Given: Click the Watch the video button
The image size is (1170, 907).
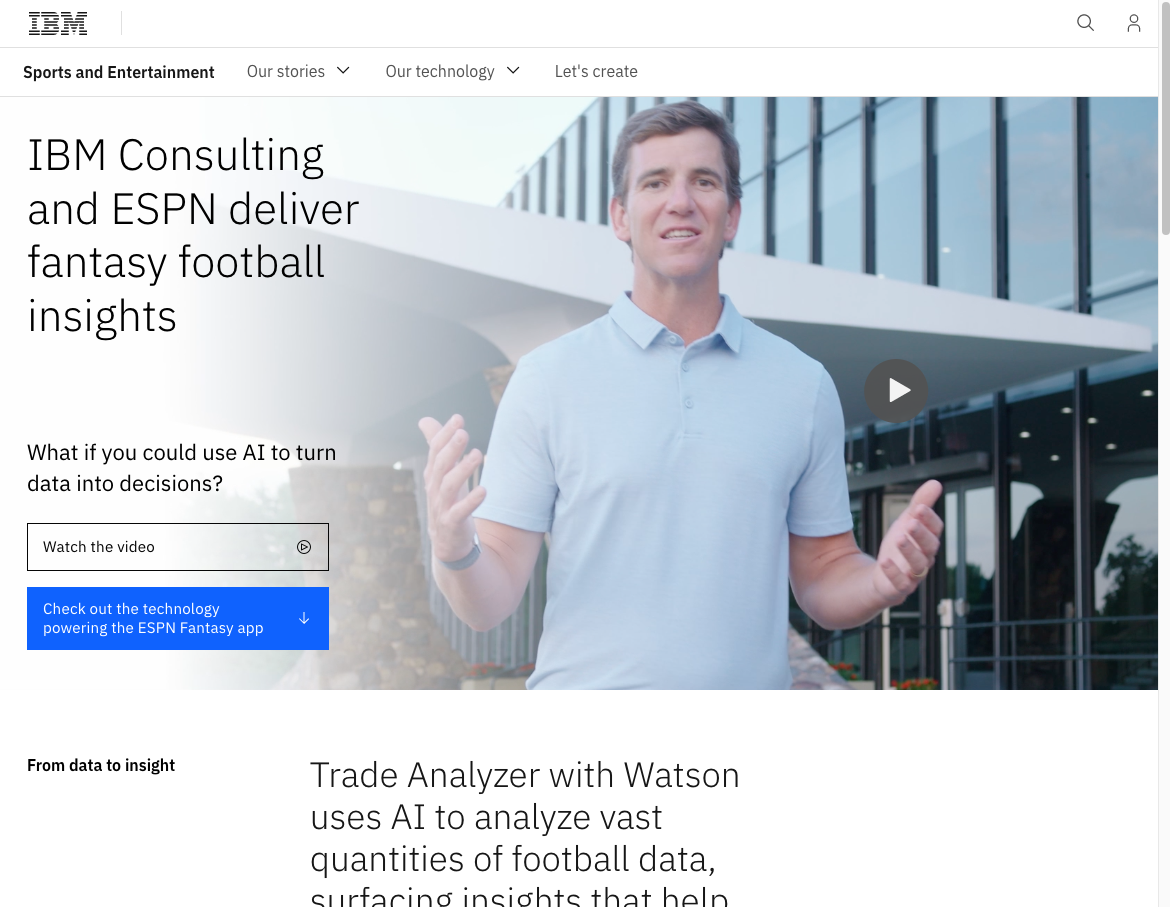Looking at the screenshot, I should (178, 547).
